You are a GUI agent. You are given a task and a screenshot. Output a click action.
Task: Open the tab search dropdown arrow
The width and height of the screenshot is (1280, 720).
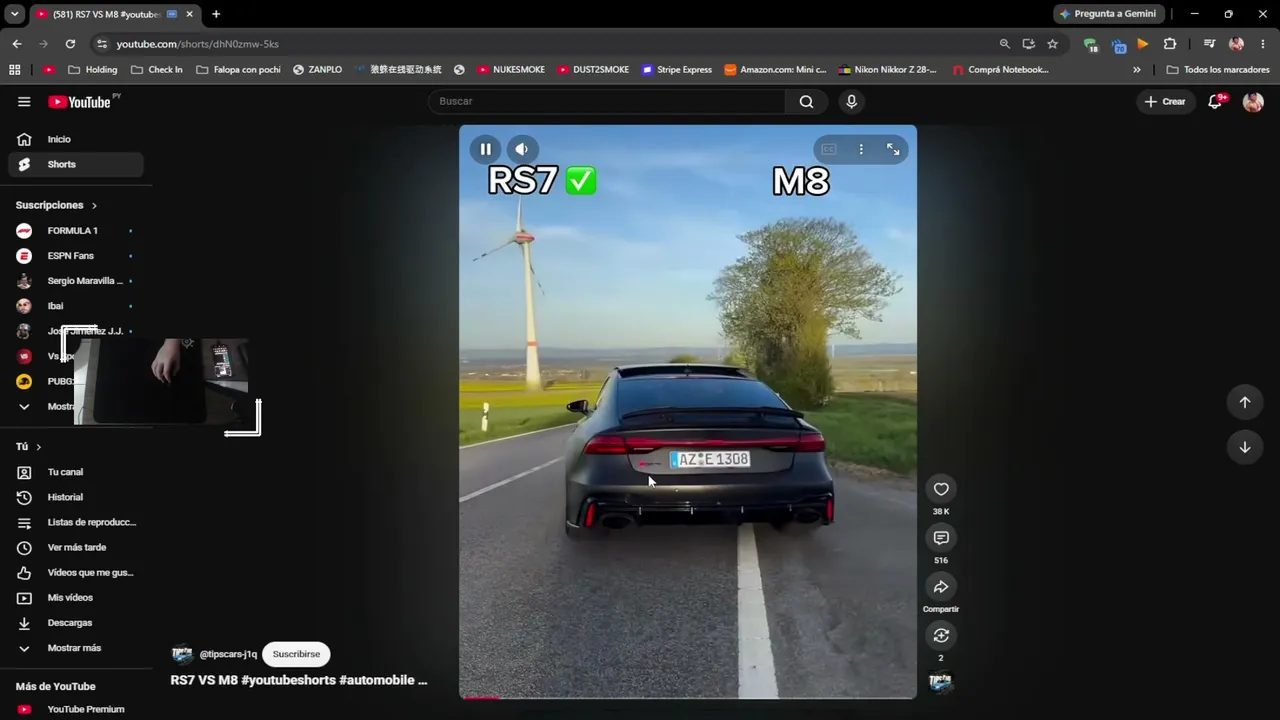(14, 14)
